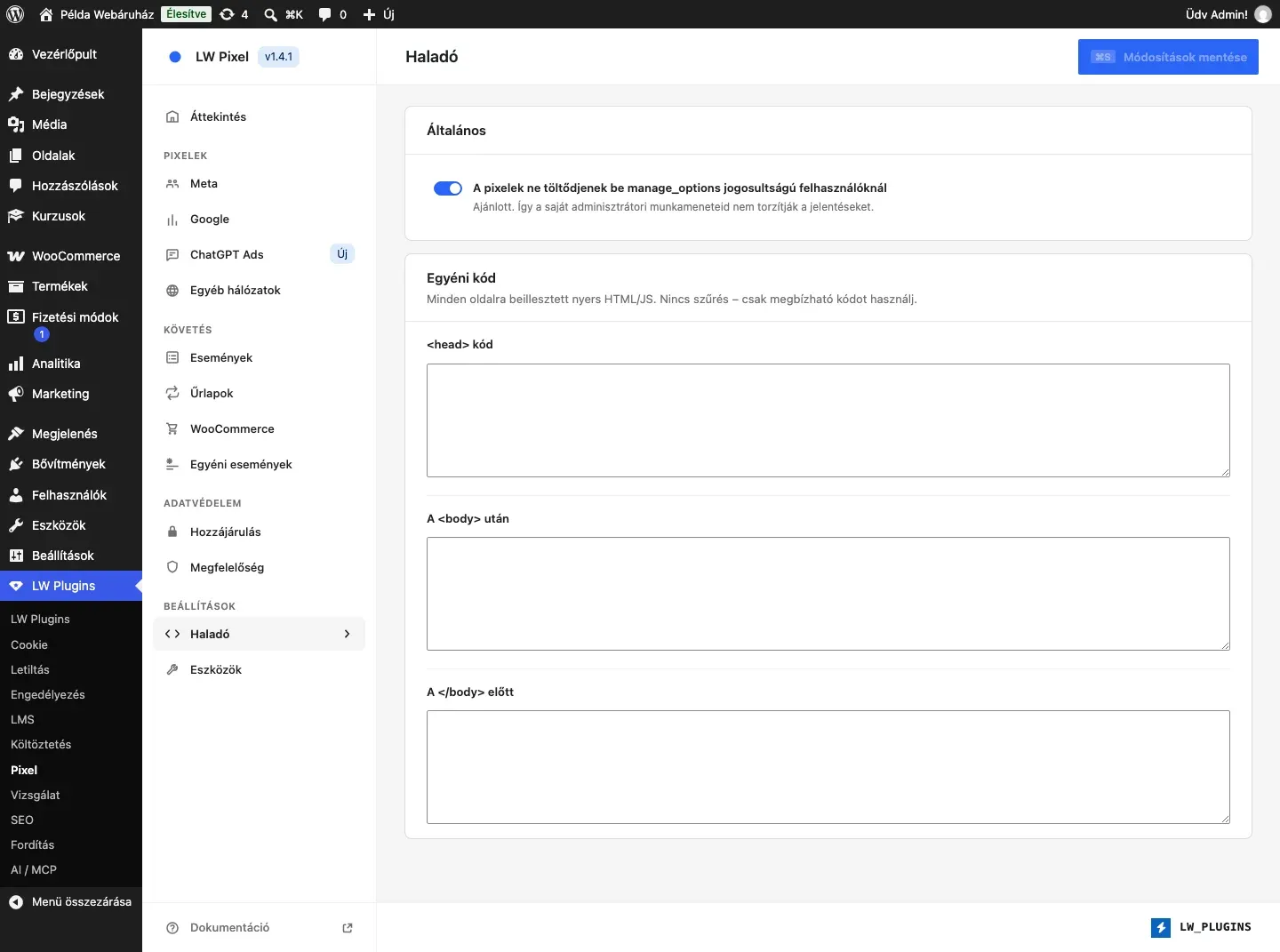Click into the A </body> előtt textarea

pyautogui.click(x=828, y=767)
